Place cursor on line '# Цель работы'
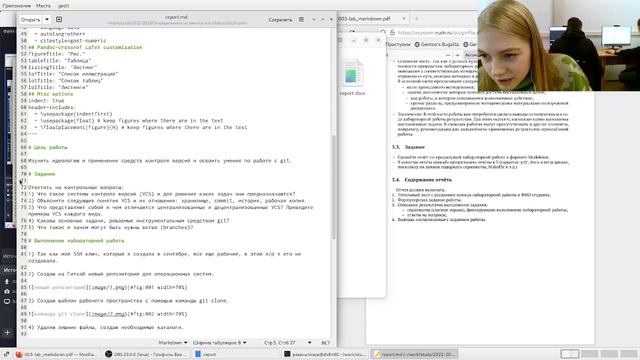 click(48, 147)
